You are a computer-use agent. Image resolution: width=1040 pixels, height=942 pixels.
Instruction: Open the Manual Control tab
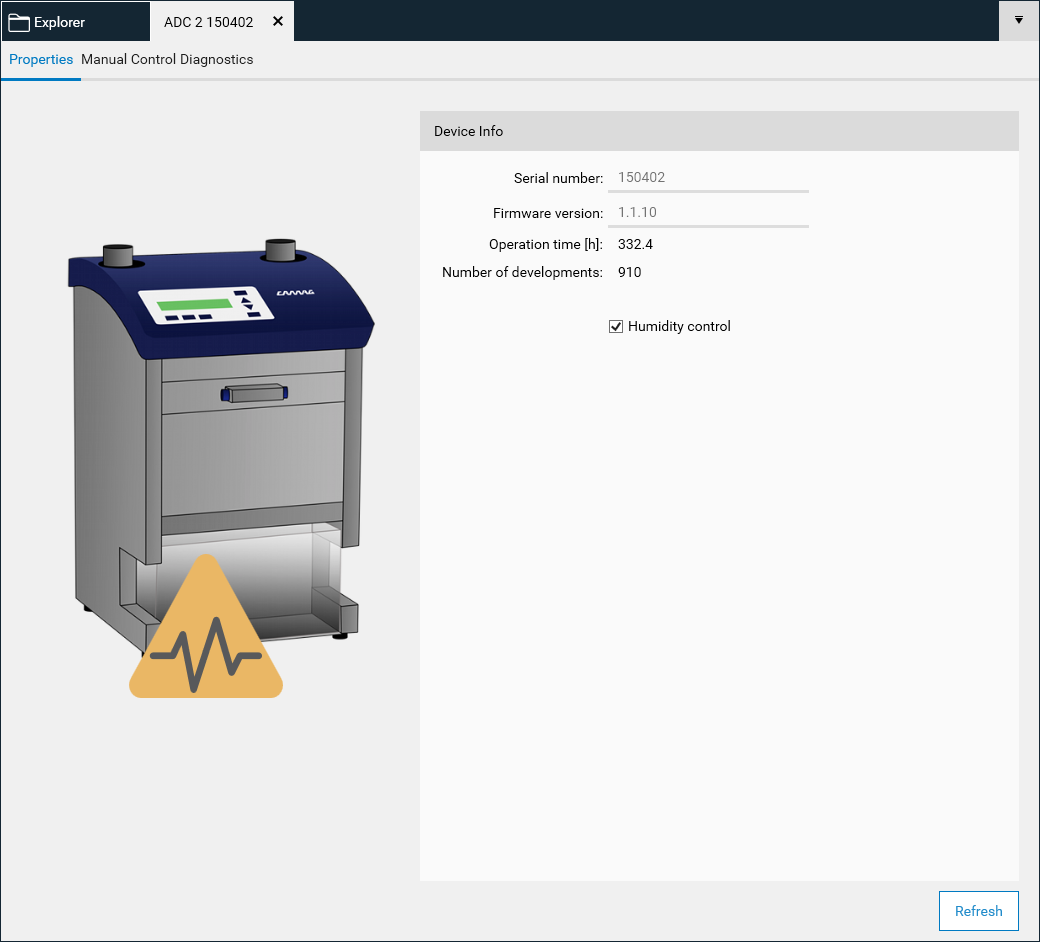point(128,59)
